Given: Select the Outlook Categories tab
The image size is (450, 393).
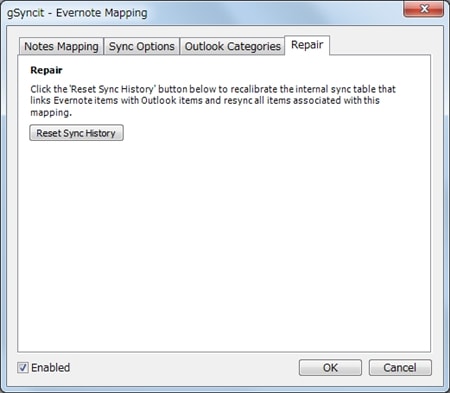Looking at the screenshot, I should [232, 46].
